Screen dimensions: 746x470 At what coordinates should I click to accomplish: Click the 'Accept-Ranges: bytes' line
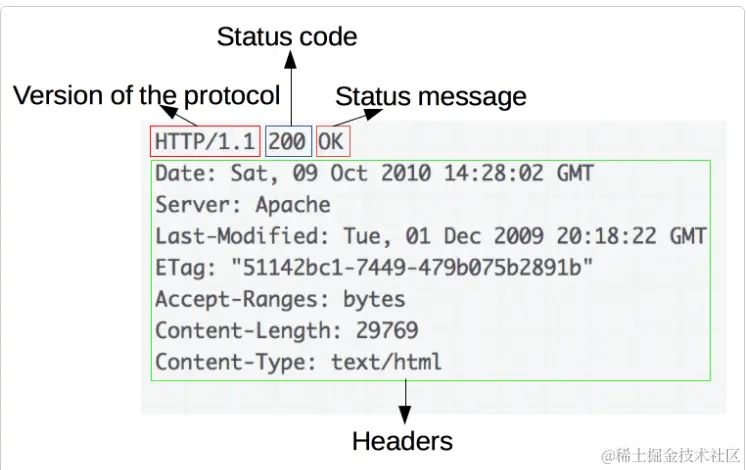pos(280,298)
